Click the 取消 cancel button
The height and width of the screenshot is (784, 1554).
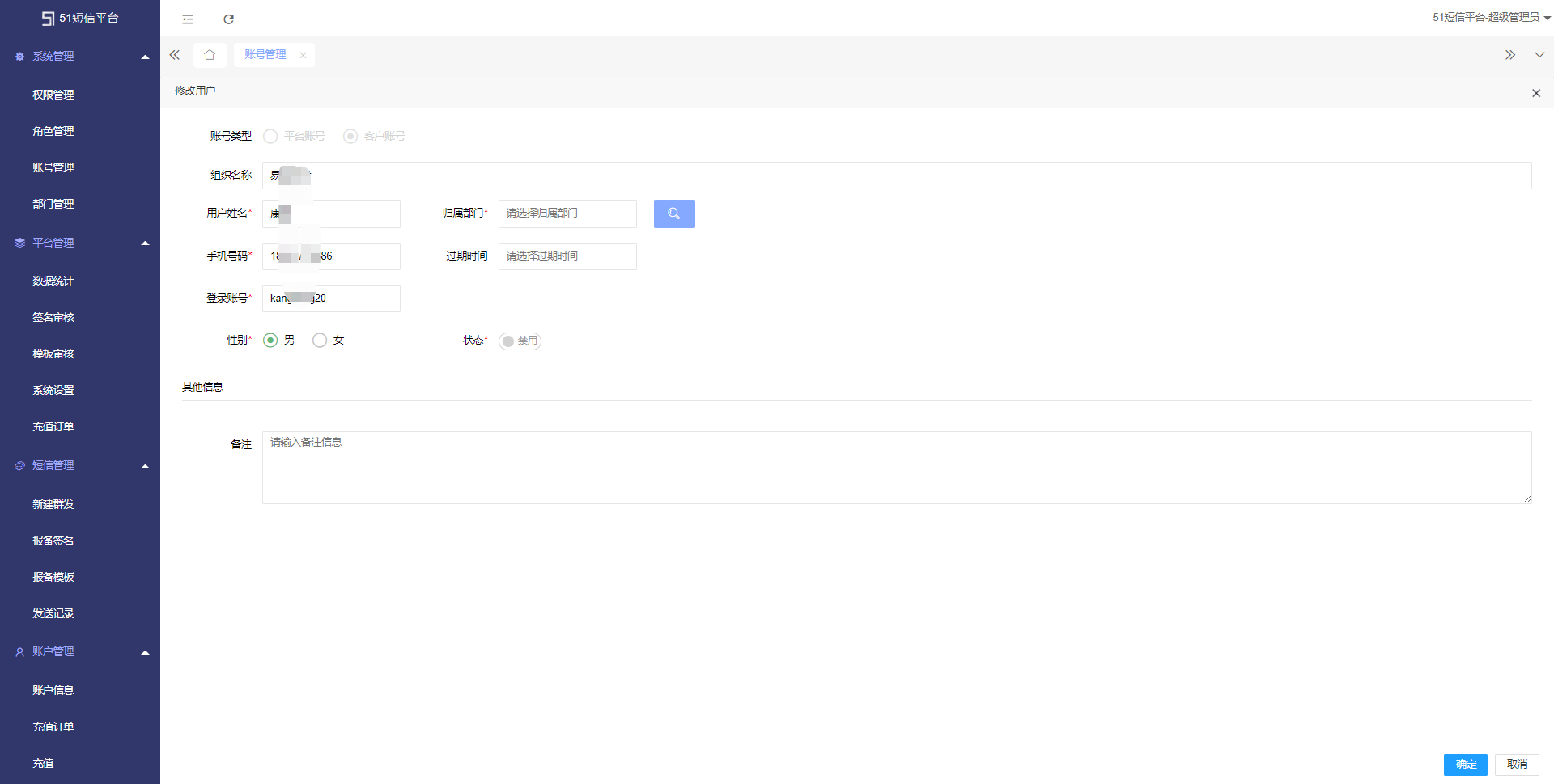pos(1517,765)
